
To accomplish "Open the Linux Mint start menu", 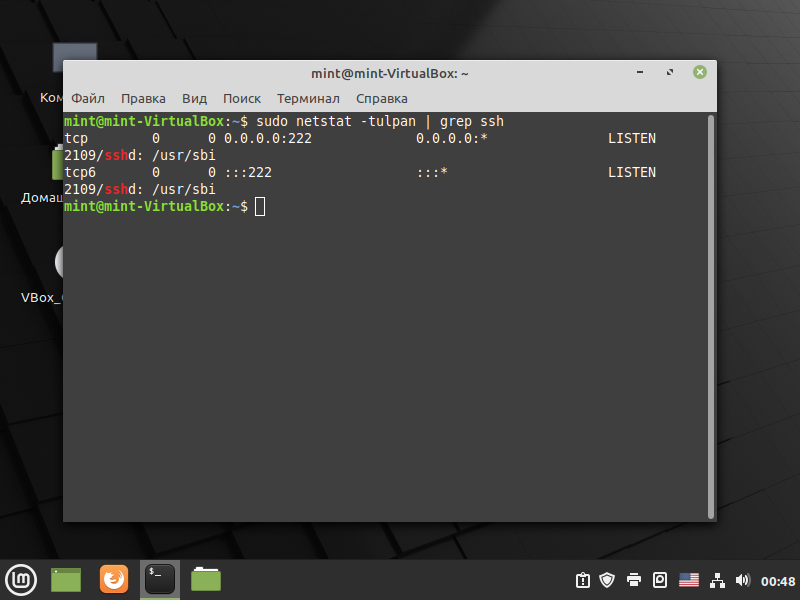I will 21,580.
